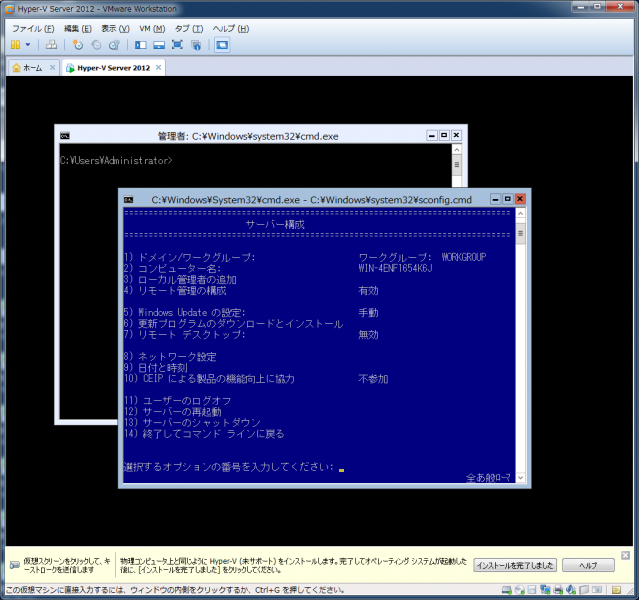Viewport: 639px width, 600px height.
Task: Click the Administrator cmd window scrollbar thumb
Action: (457, 165)
